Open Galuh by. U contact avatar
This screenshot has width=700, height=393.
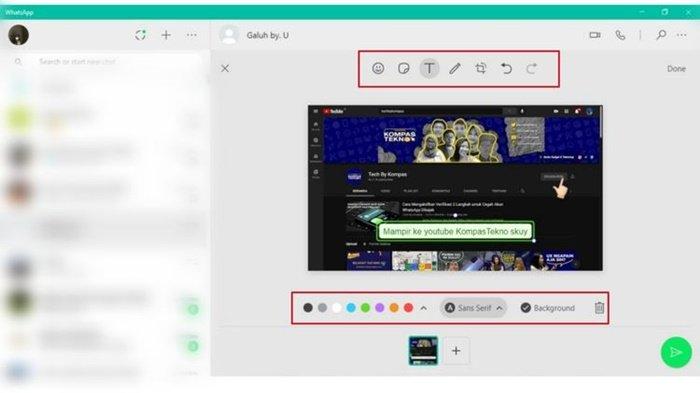pyautogui.click(x=229, y=35)
